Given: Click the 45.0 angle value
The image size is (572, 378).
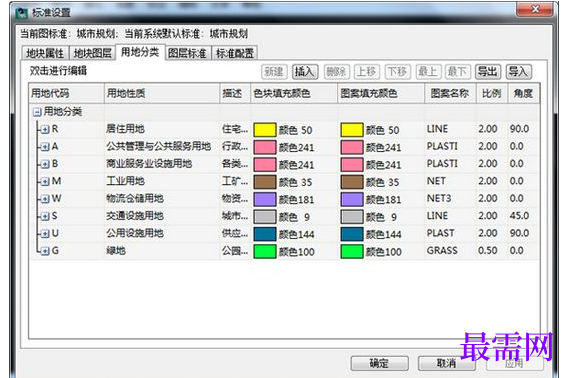Looking at the screenshot, I should click(519, 216).
